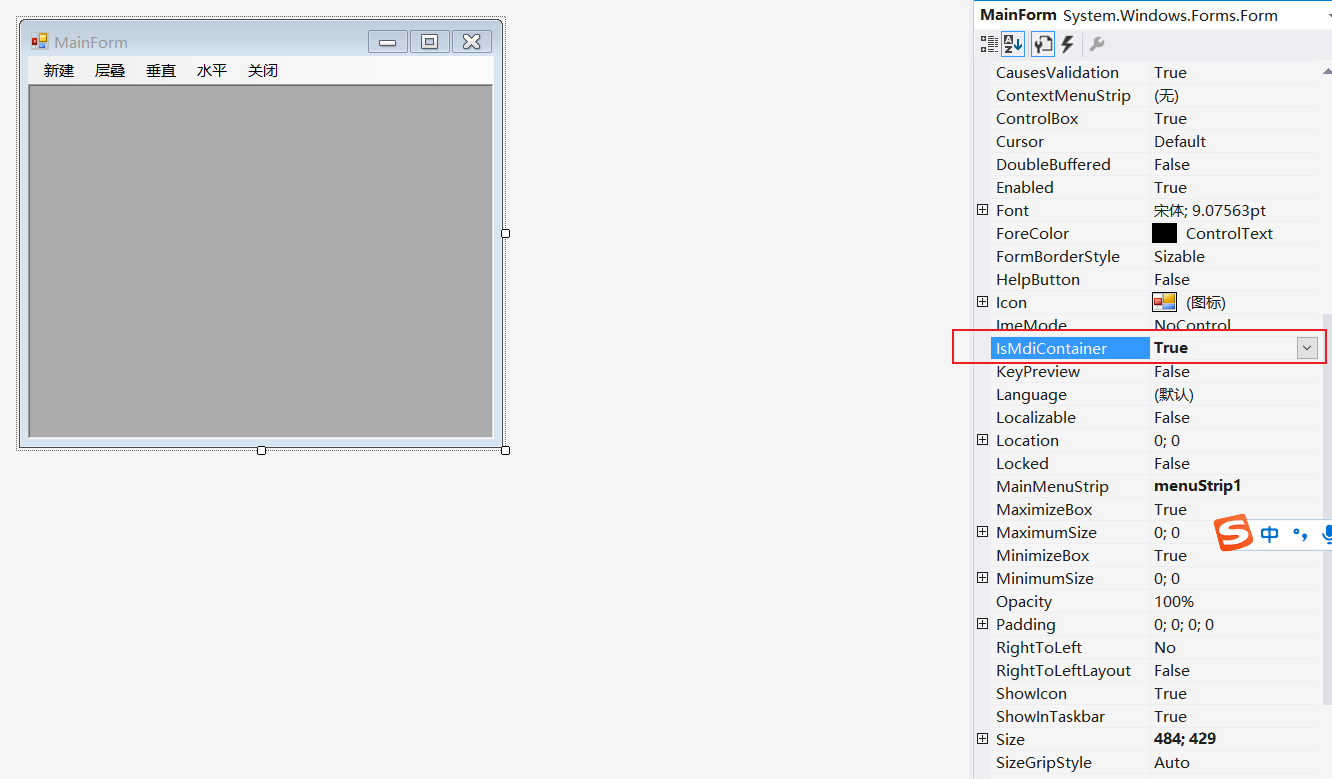The height and width of the screenshot is (779, 1332).
Task: Click the 垂直 menu item
Action: click(x=161, y=71)
